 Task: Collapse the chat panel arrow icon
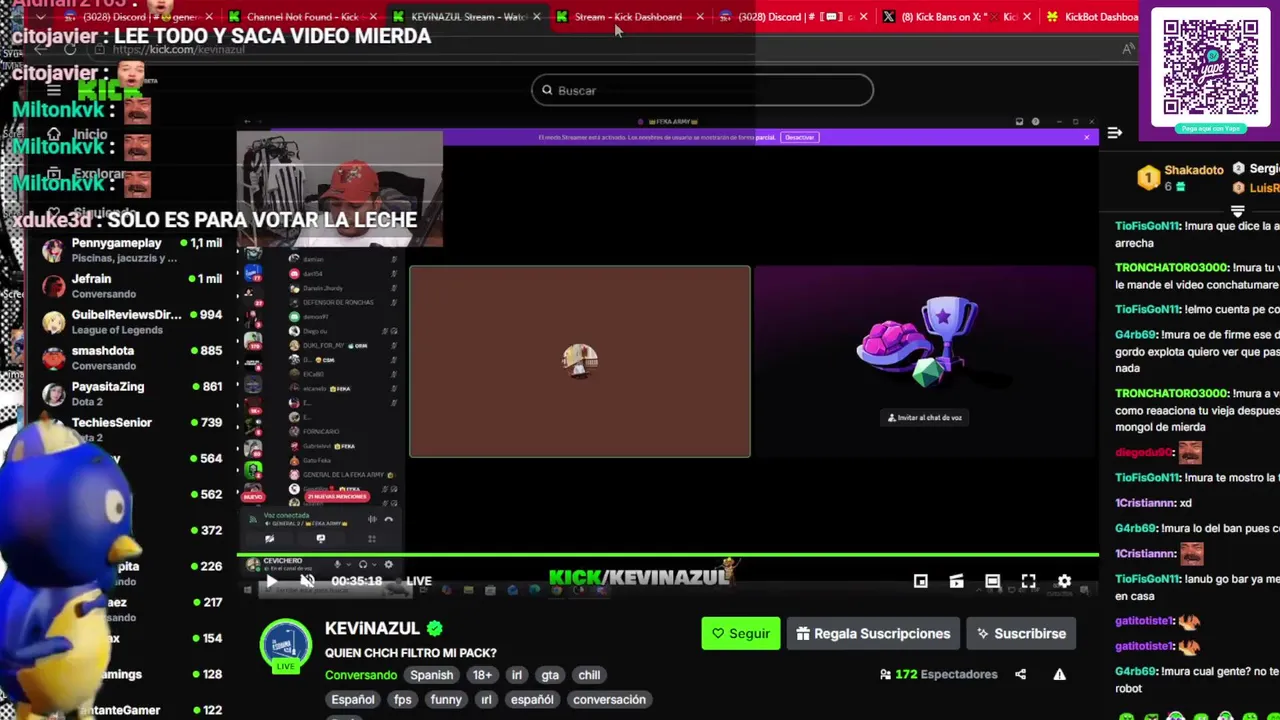(1115, 133)
